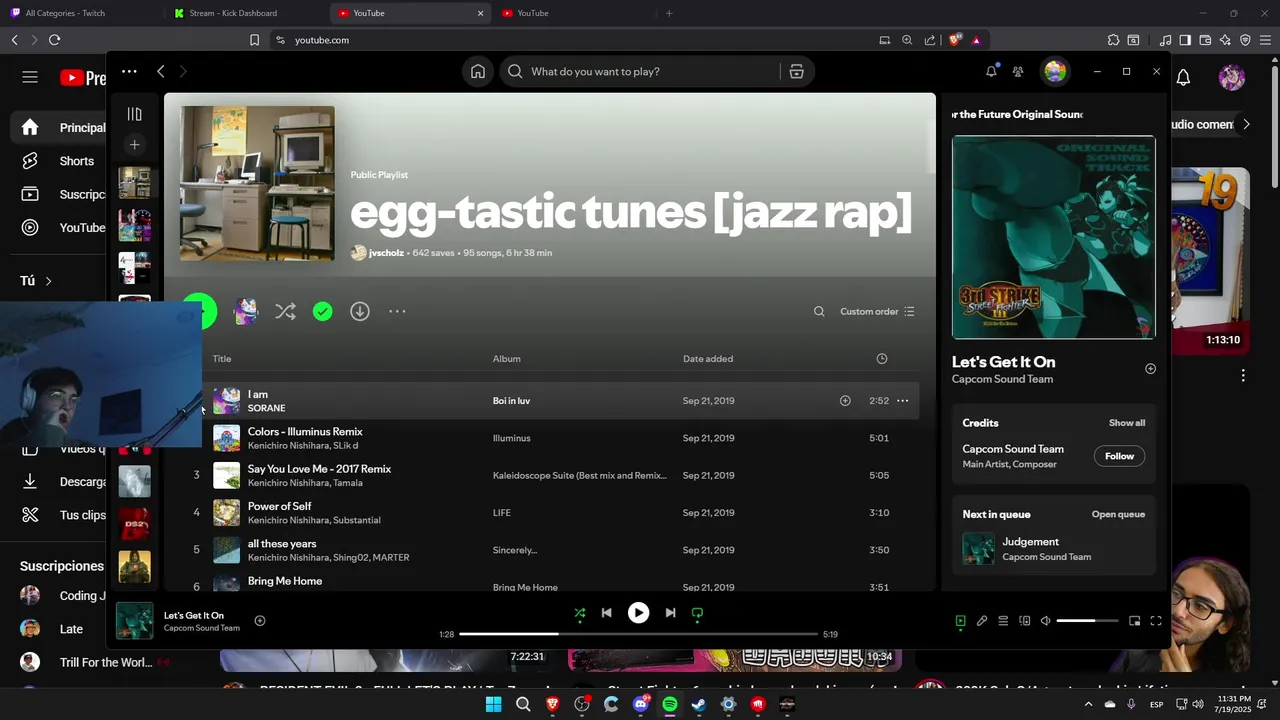
Task: Open the YouTube hamburger guide menu
Action: (x=30, y=77)
